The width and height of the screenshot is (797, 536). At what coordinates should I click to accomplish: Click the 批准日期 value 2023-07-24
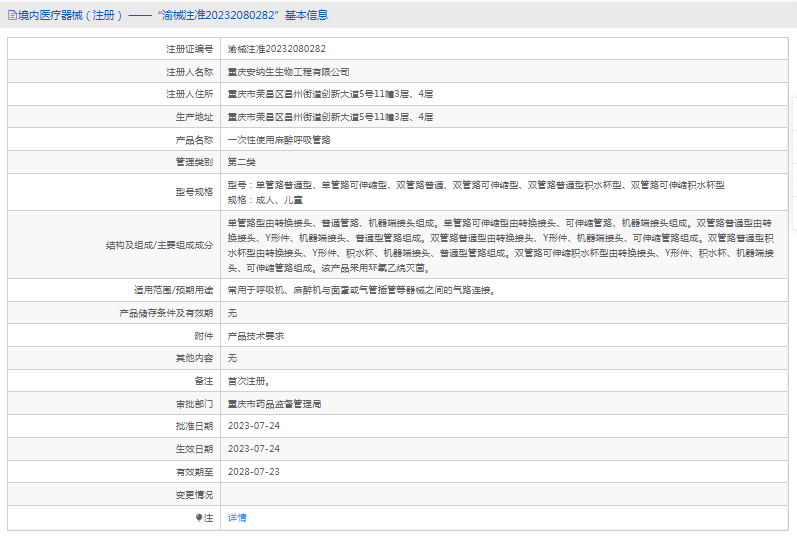[254, 426]
